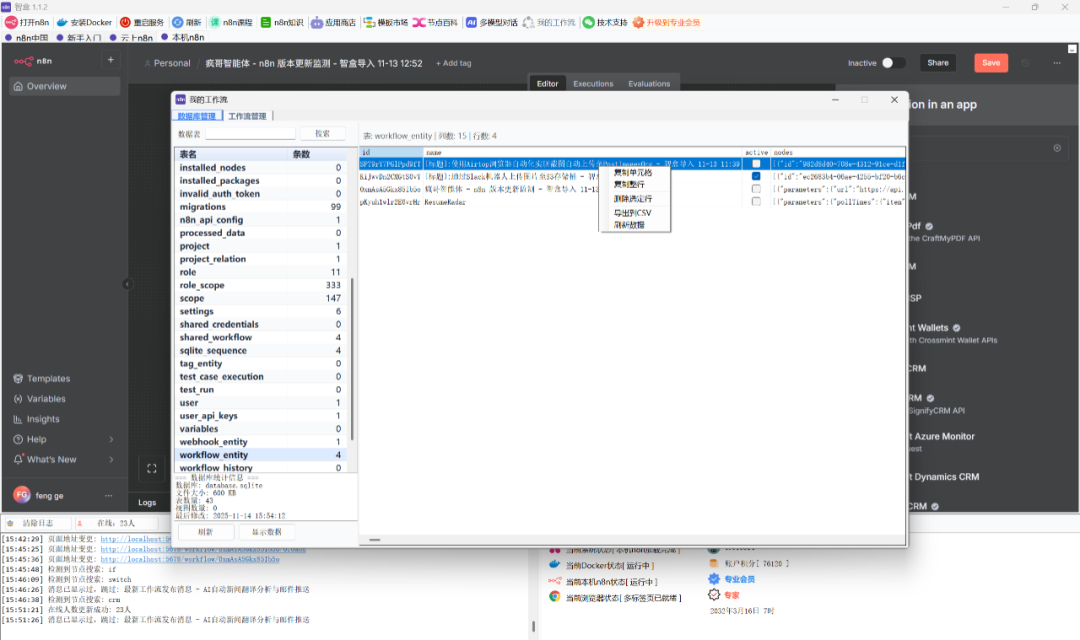Click the 重启服务 power icon
1080x640 pixels.
point(125,22)
